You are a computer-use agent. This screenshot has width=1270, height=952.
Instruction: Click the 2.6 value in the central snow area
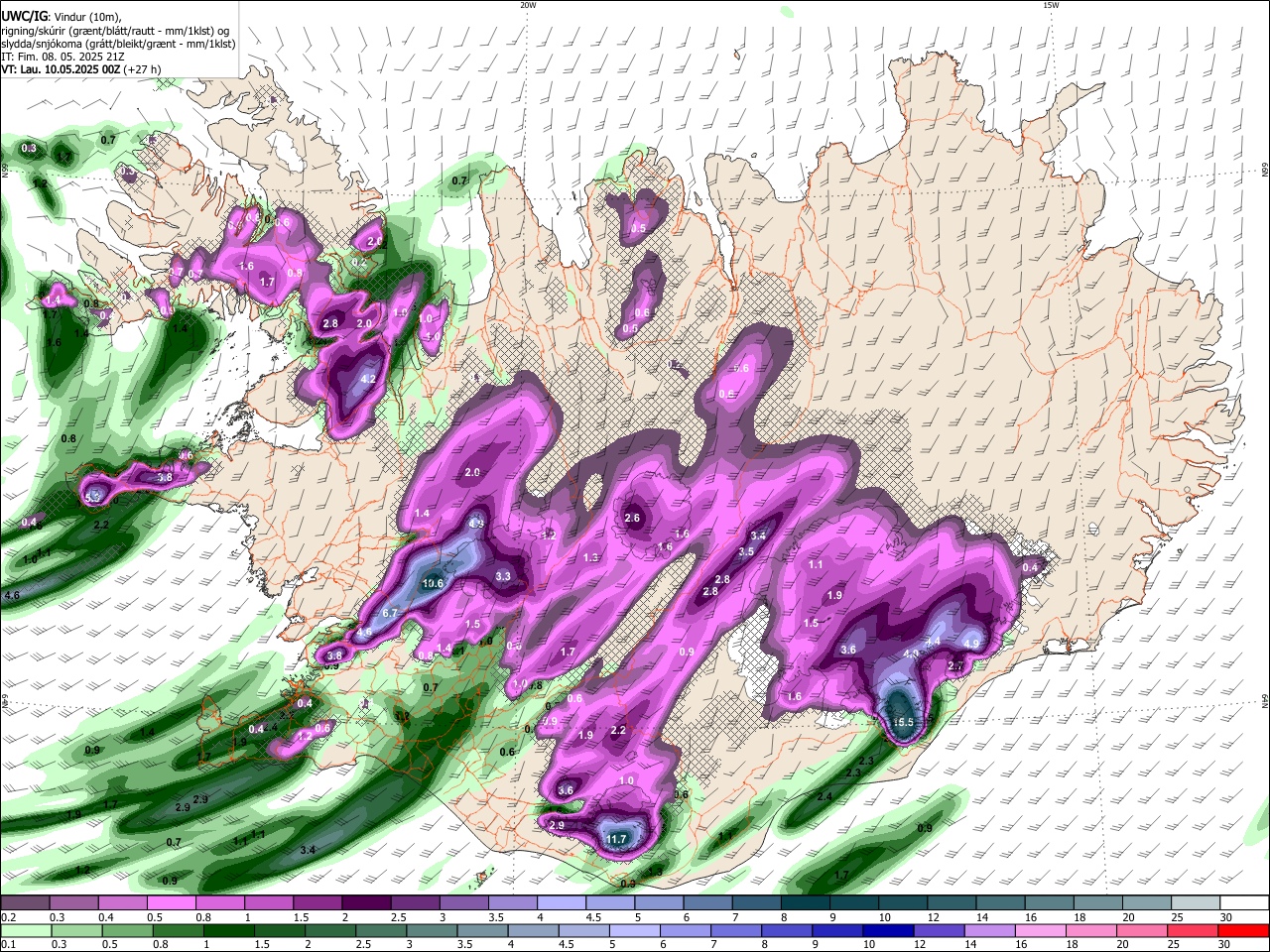coord(632,518)
